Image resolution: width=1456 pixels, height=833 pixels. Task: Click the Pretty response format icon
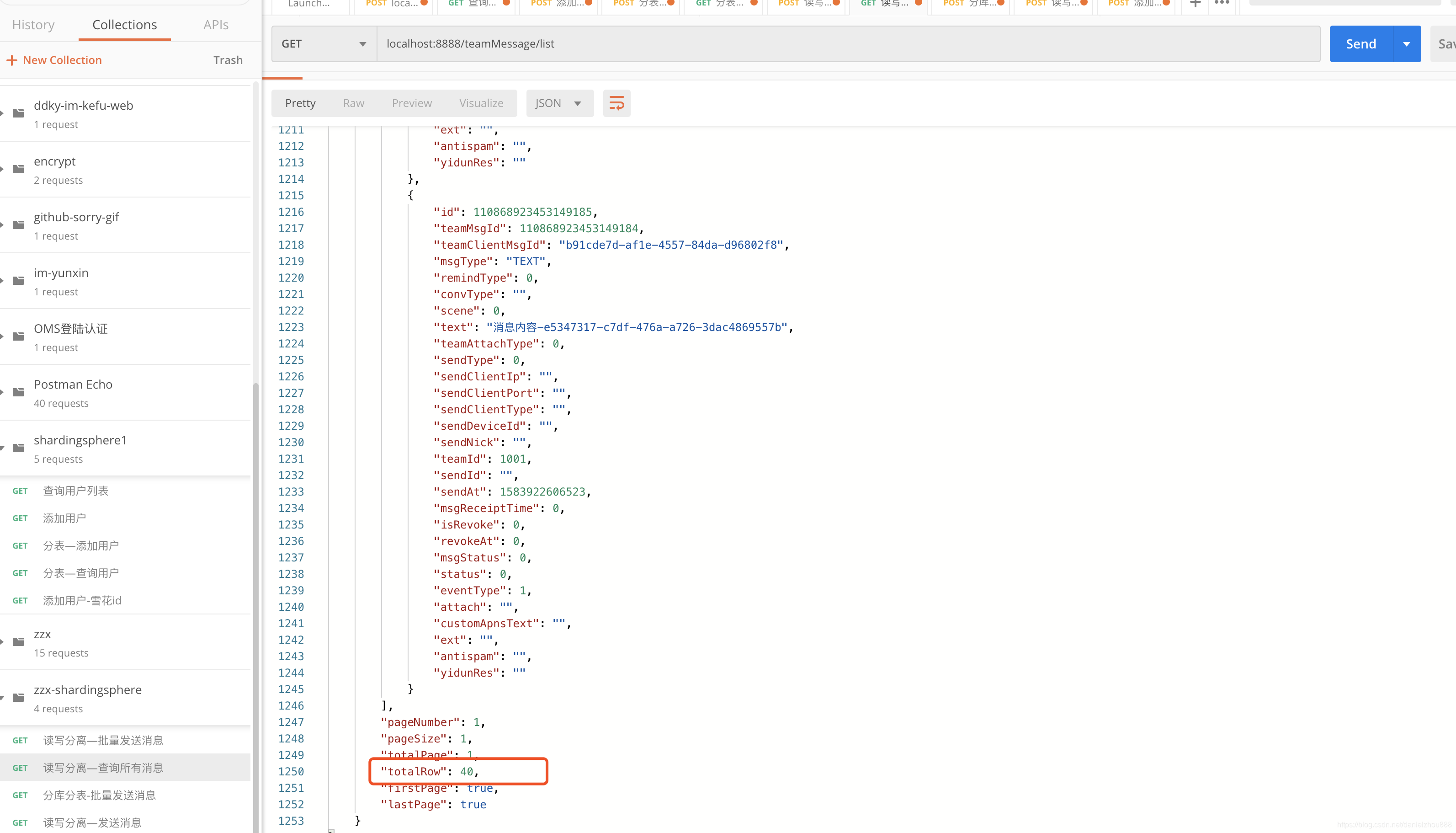(300, 103)
